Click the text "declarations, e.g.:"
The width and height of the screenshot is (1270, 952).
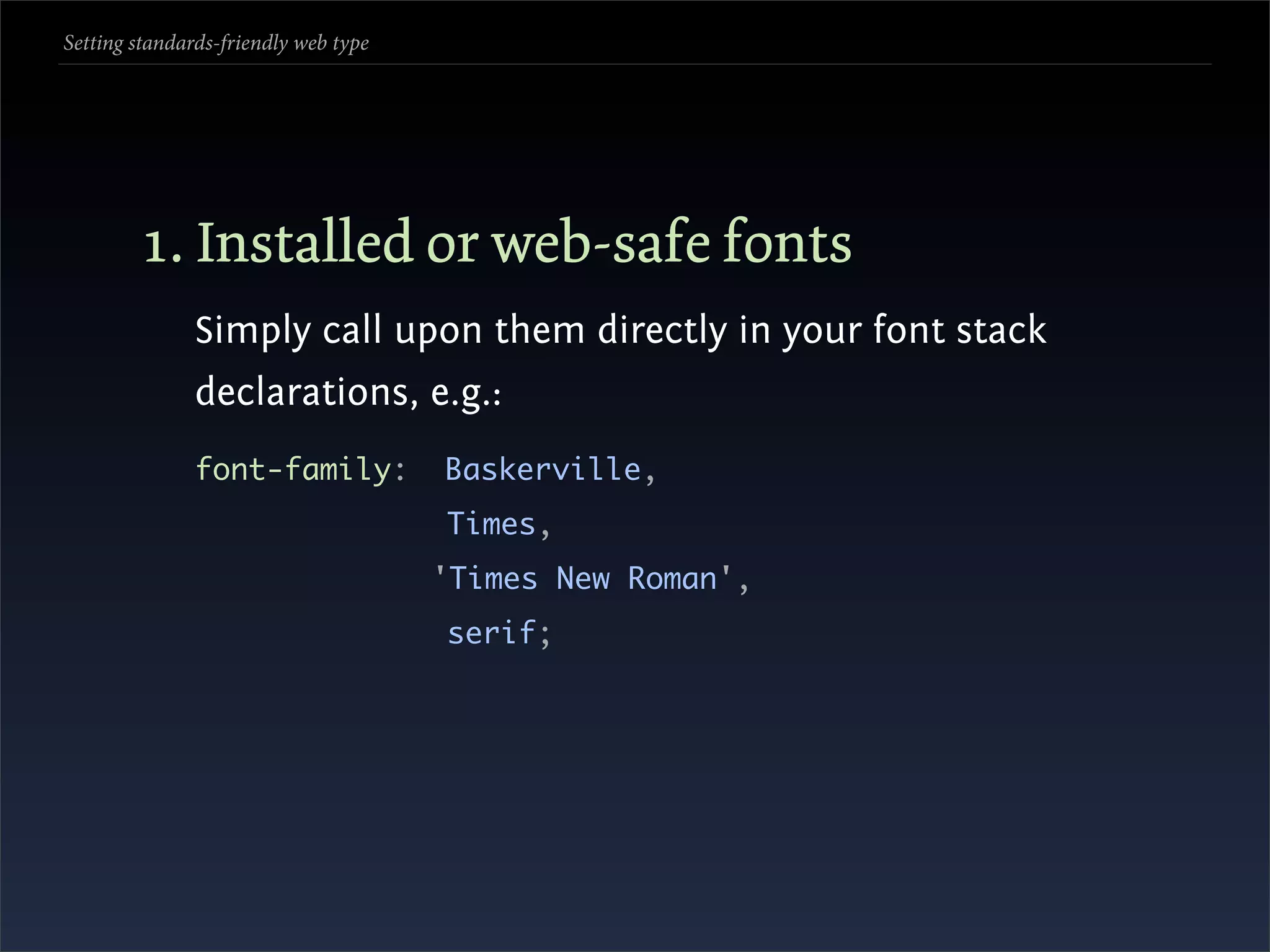[349, 393]
